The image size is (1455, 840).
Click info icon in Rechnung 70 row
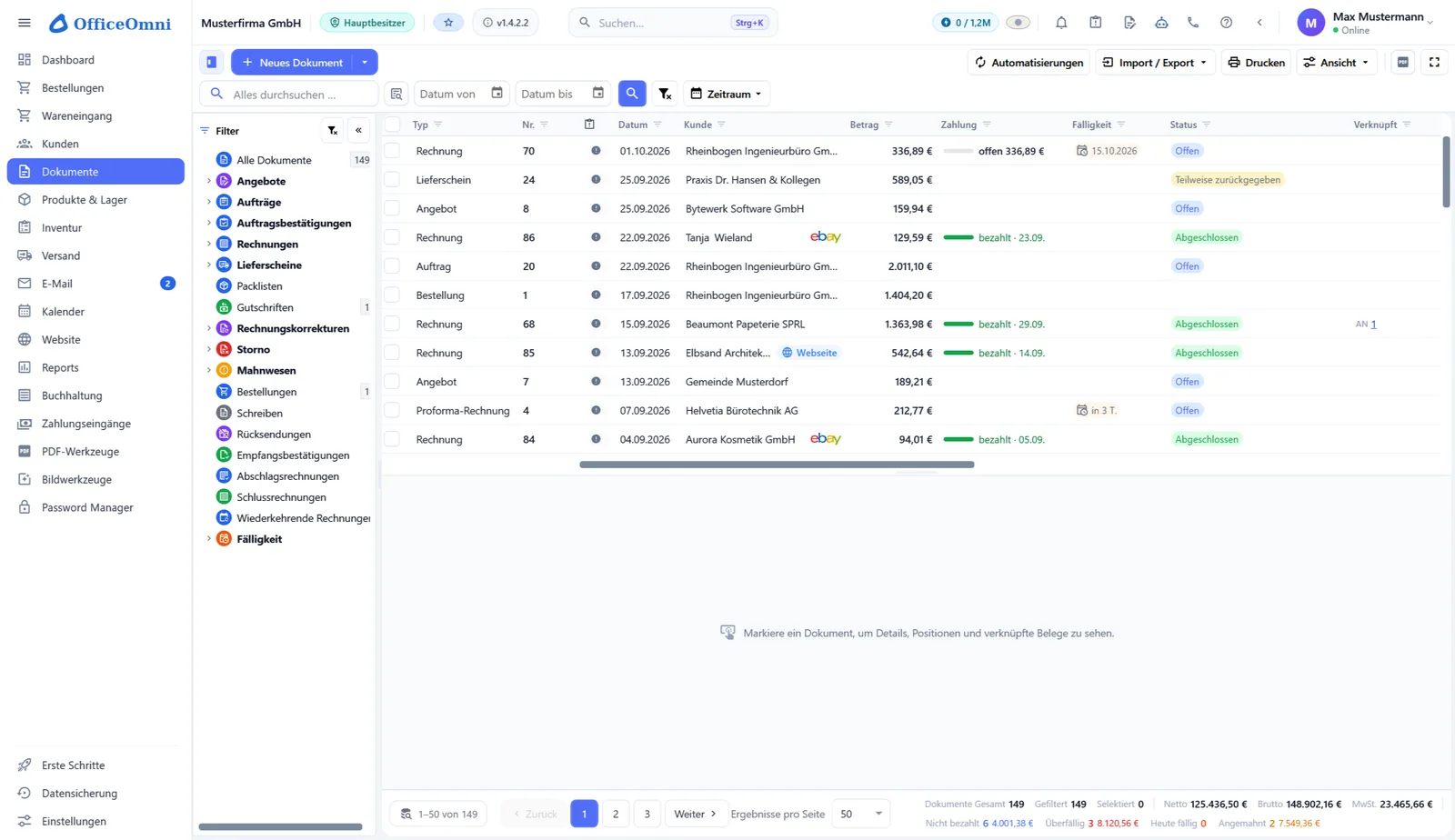[x=596, y=151]
